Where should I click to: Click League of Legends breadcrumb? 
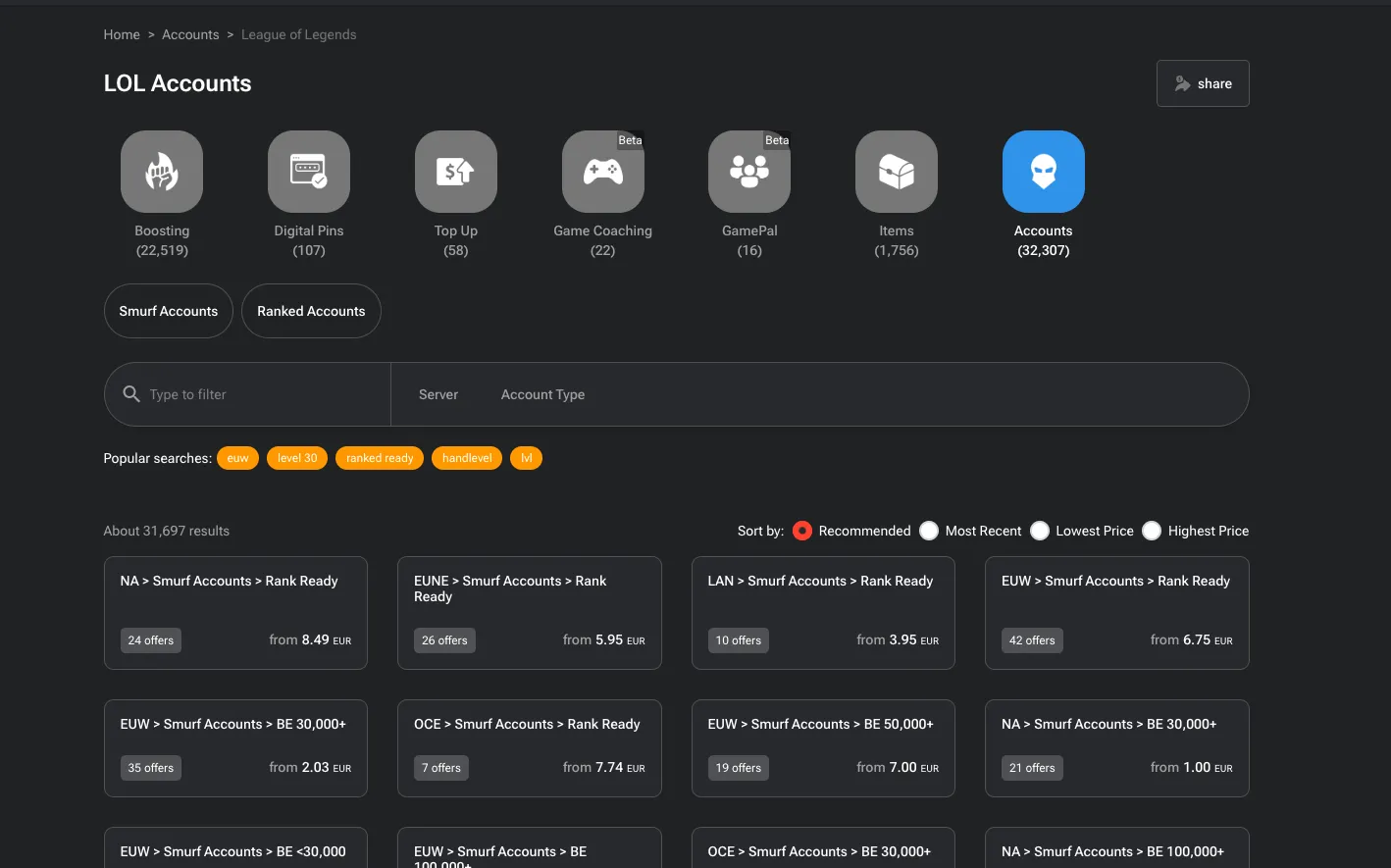299,34
